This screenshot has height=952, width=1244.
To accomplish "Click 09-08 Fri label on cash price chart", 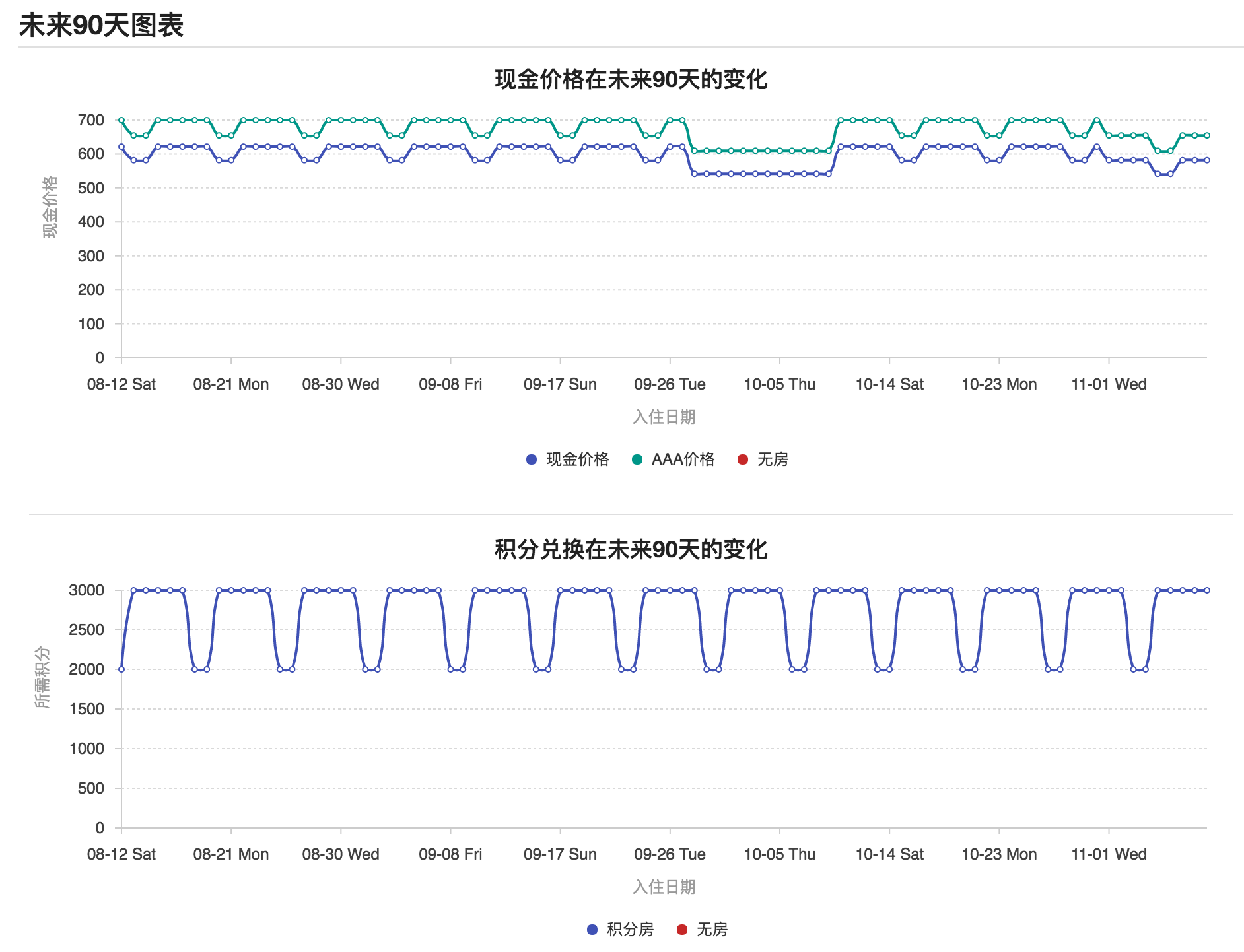I will 450,384.
